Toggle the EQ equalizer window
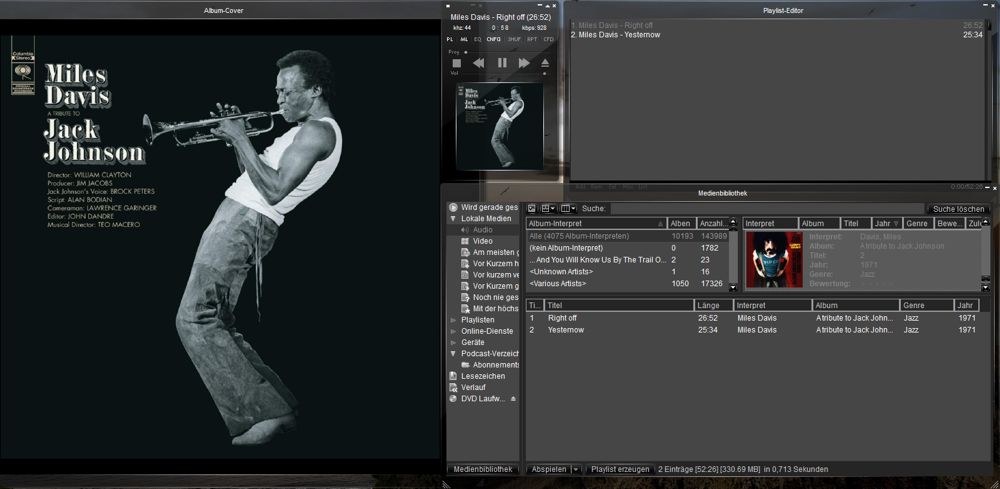 click(x=477, y=39)
